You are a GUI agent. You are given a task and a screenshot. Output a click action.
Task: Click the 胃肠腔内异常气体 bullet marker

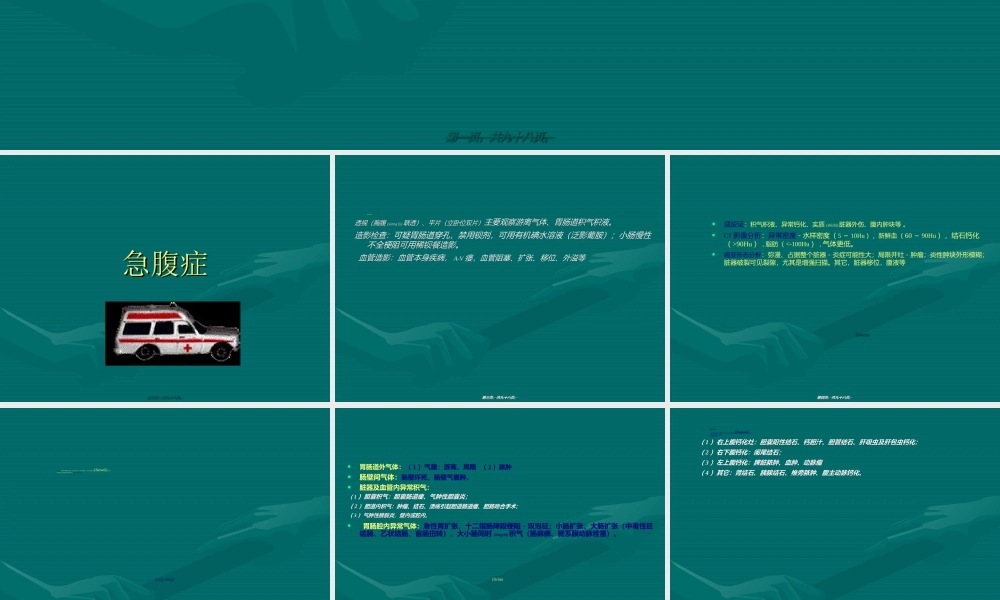point(348,525)
